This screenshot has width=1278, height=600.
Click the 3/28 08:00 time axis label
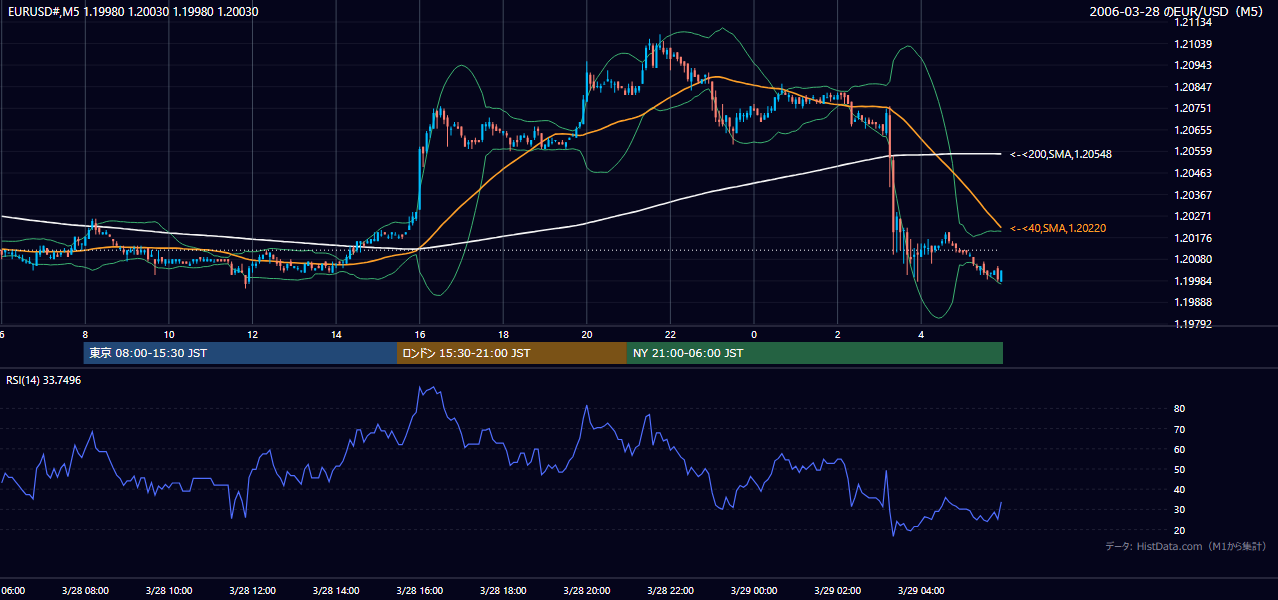point(84,590)
